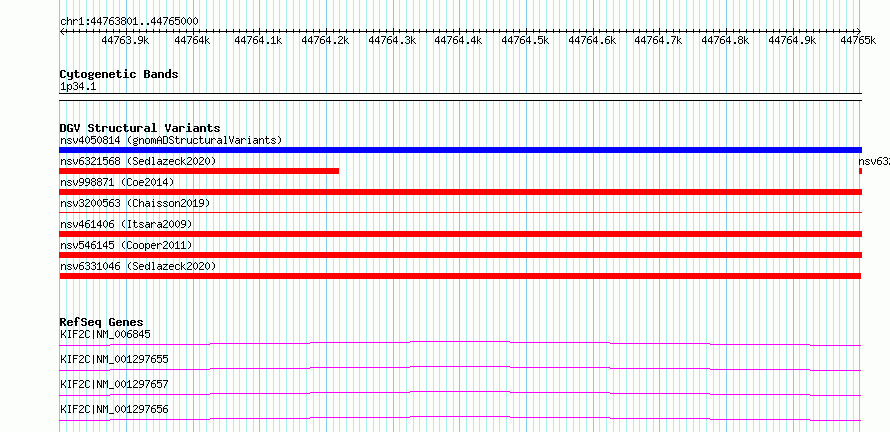
Task: Click KIF2C|NM_001297655 transcript label
Action: [x=114, y=359]
